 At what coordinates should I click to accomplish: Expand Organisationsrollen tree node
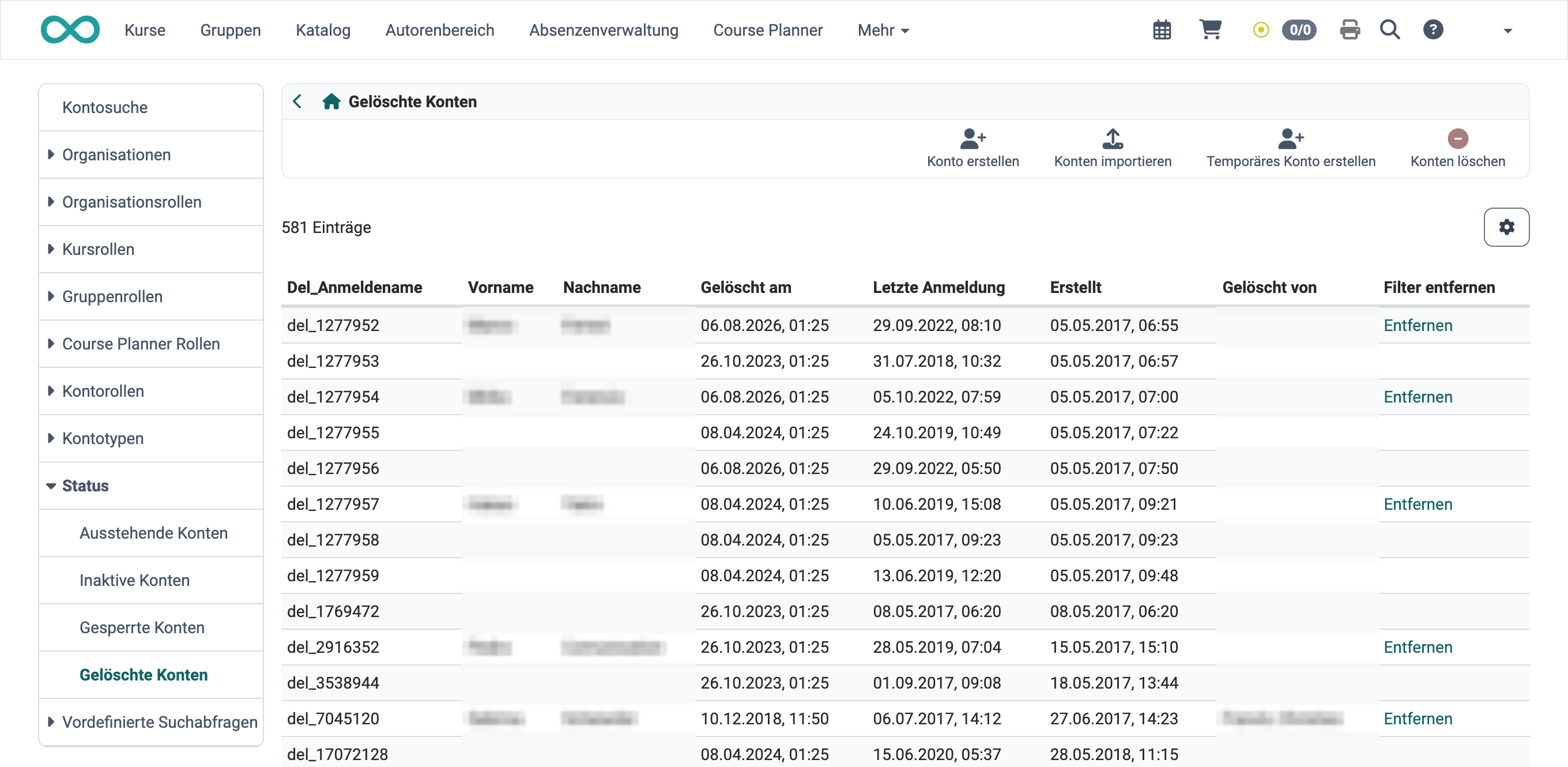(x=51, y=201)
